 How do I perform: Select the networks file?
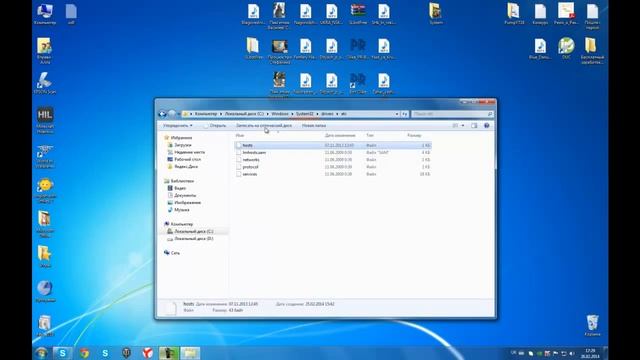pyautogui.click(x=333, y=160)
